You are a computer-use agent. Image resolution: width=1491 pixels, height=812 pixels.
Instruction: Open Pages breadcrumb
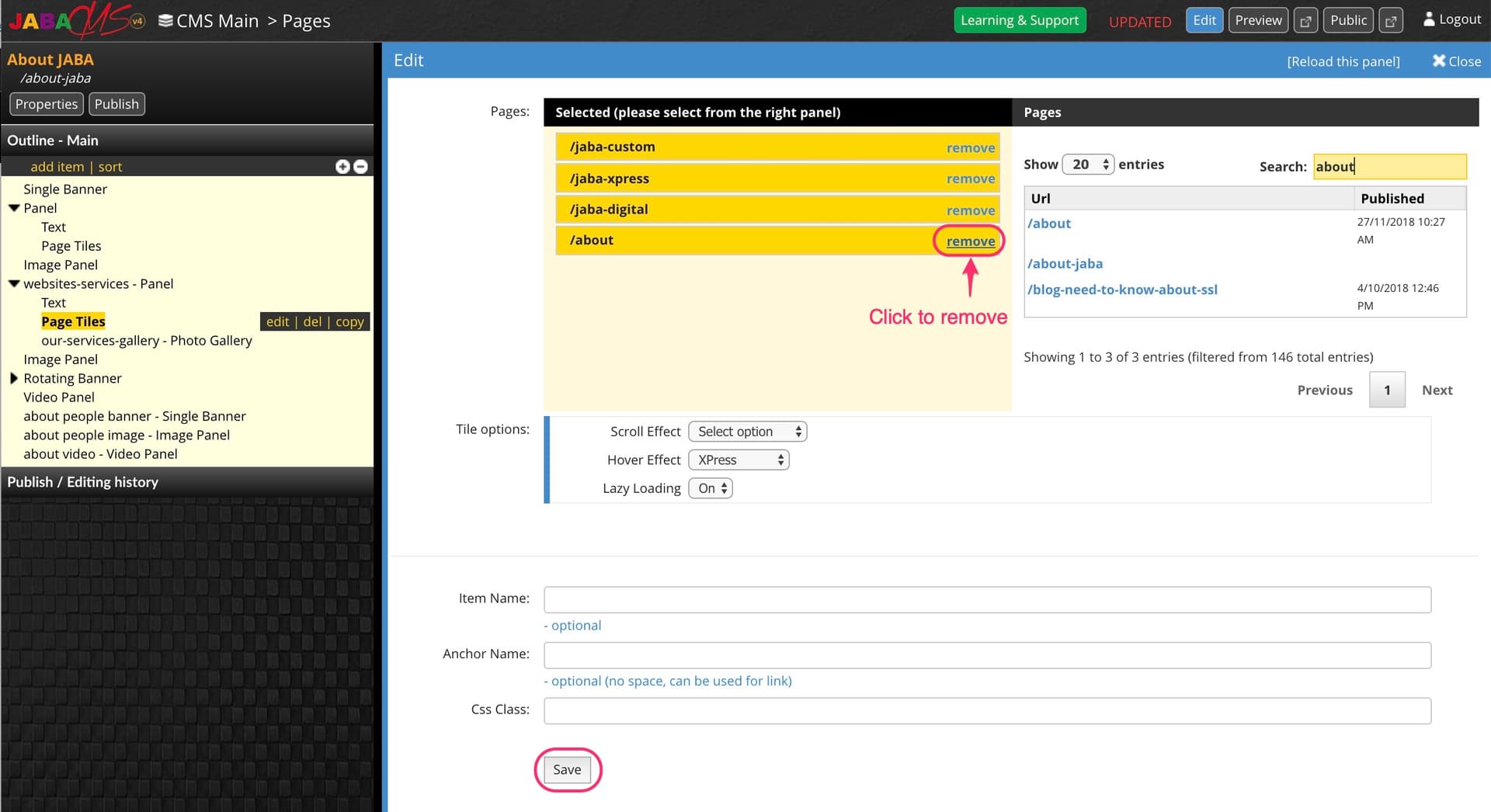click(x=306, y=21)
